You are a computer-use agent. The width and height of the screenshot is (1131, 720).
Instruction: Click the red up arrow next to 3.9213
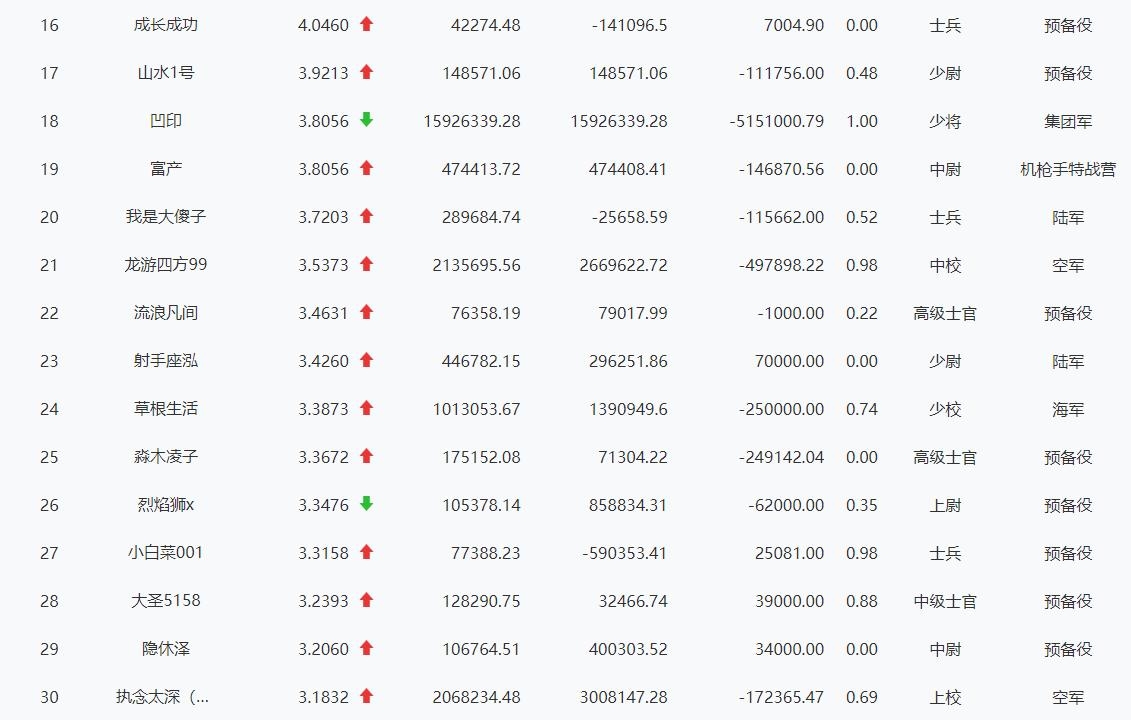point(366,72)
